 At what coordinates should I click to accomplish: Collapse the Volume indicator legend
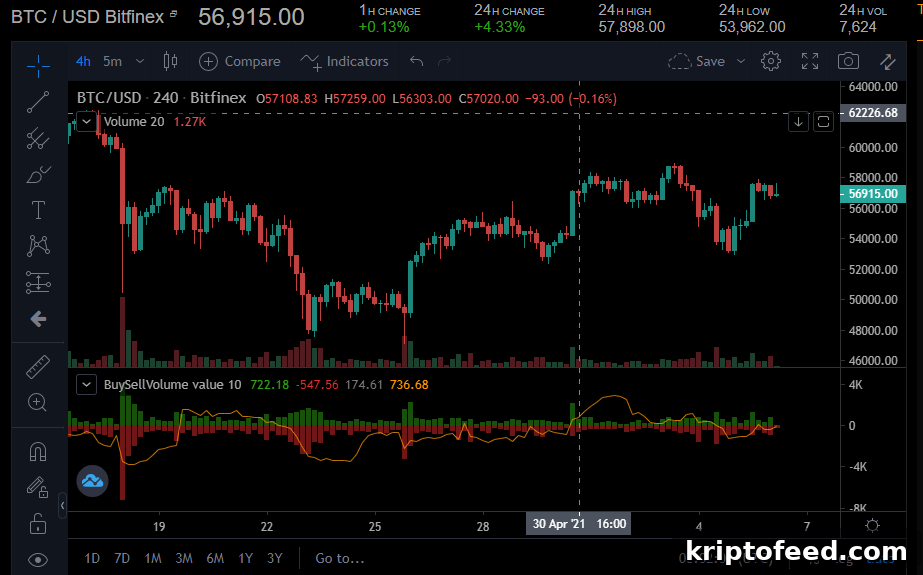pos(87,122)
